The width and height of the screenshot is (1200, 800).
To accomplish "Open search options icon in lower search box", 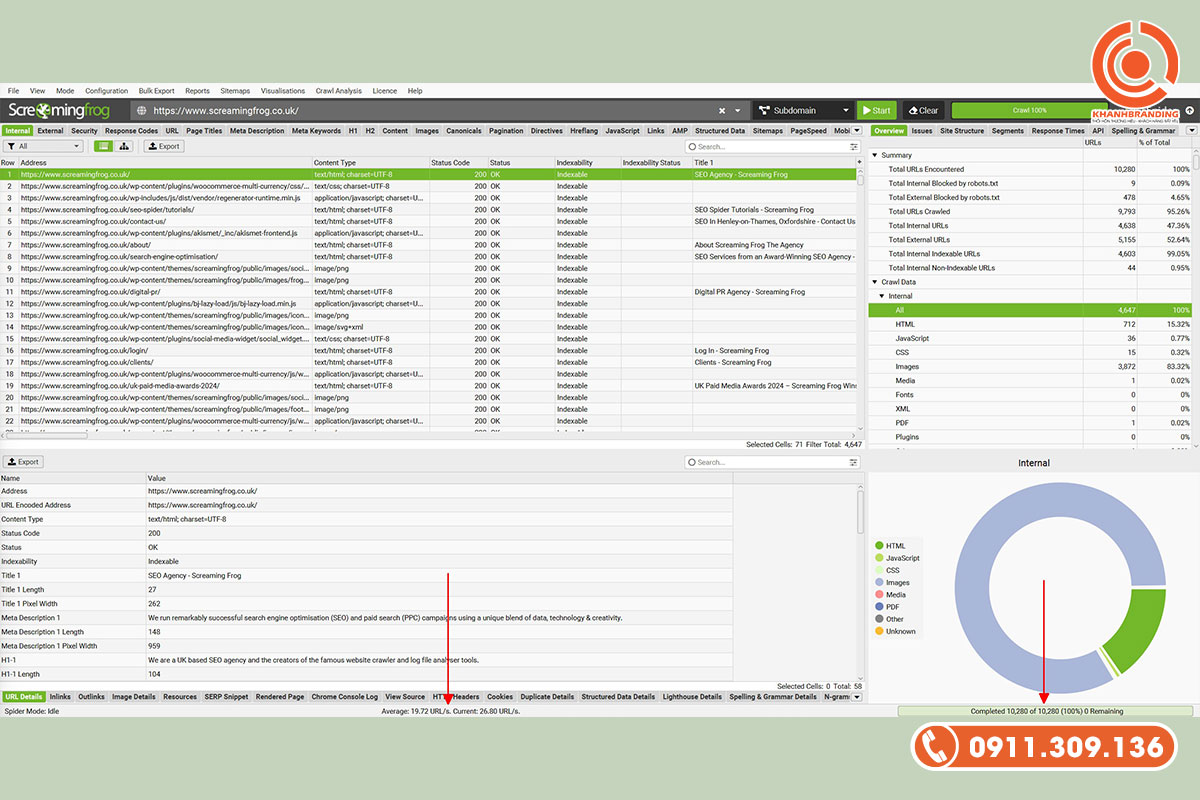I will [x=854, y=463].
